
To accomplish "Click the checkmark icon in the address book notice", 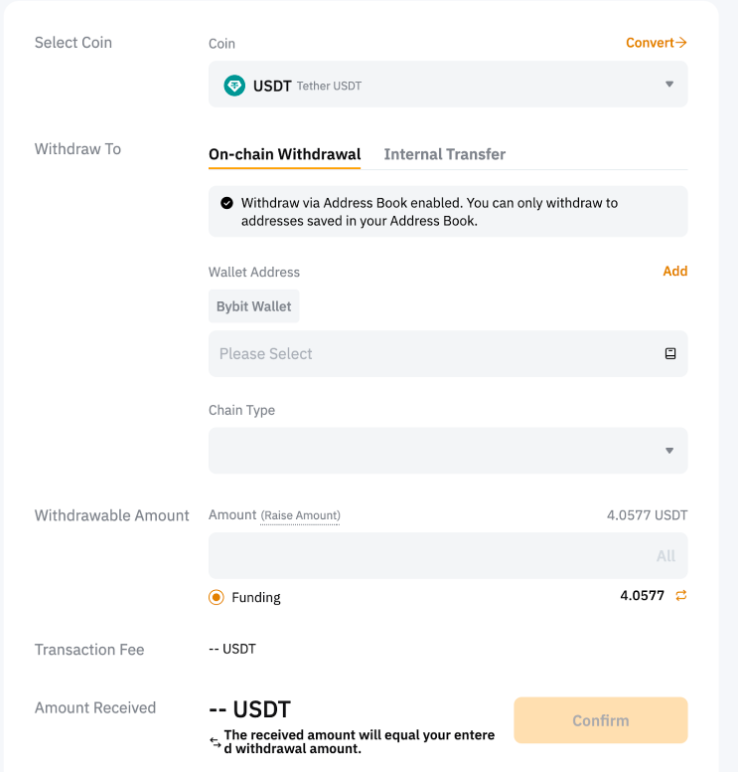I will point(227,203).
